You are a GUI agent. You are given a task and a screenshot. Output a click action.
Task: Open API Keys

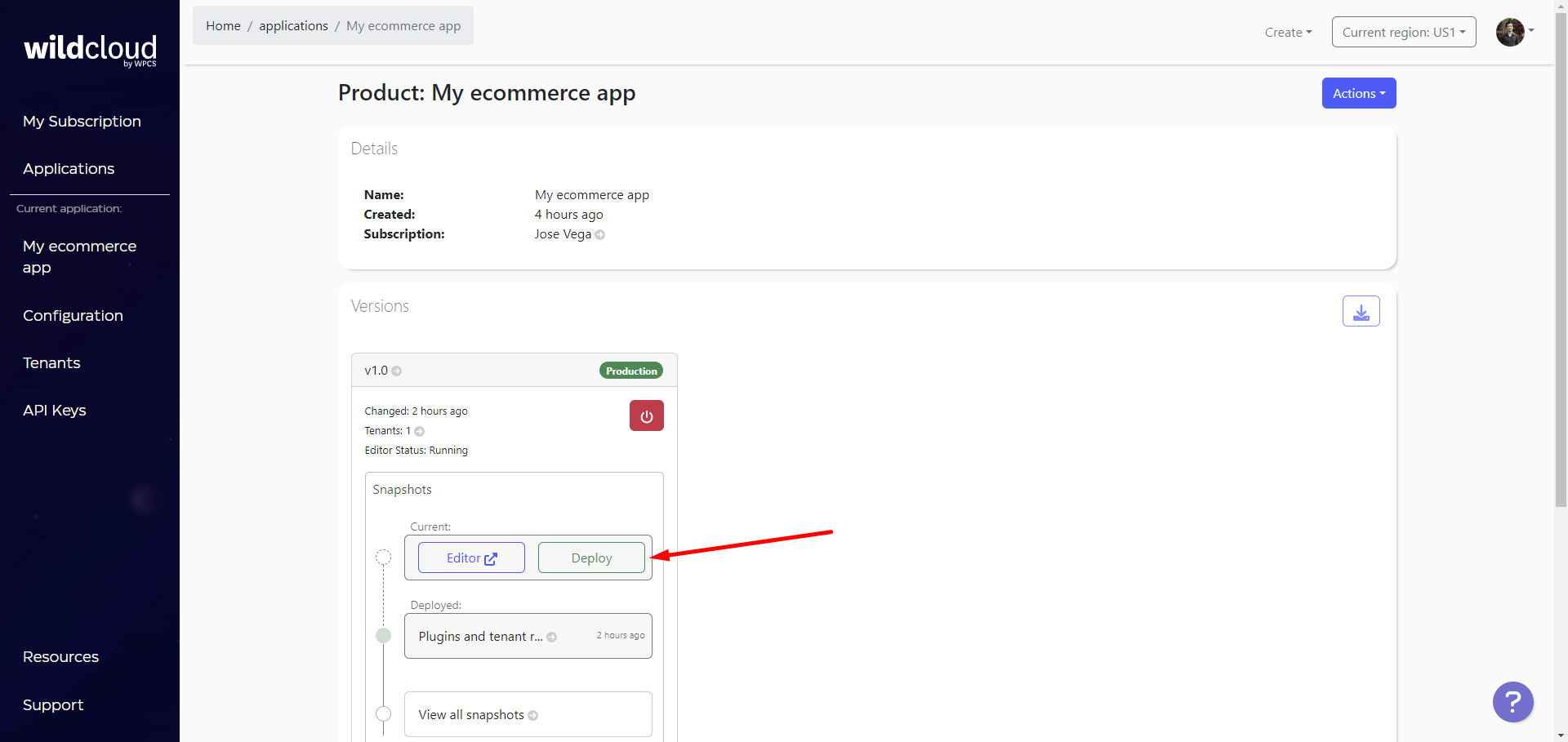coord(54,410)
